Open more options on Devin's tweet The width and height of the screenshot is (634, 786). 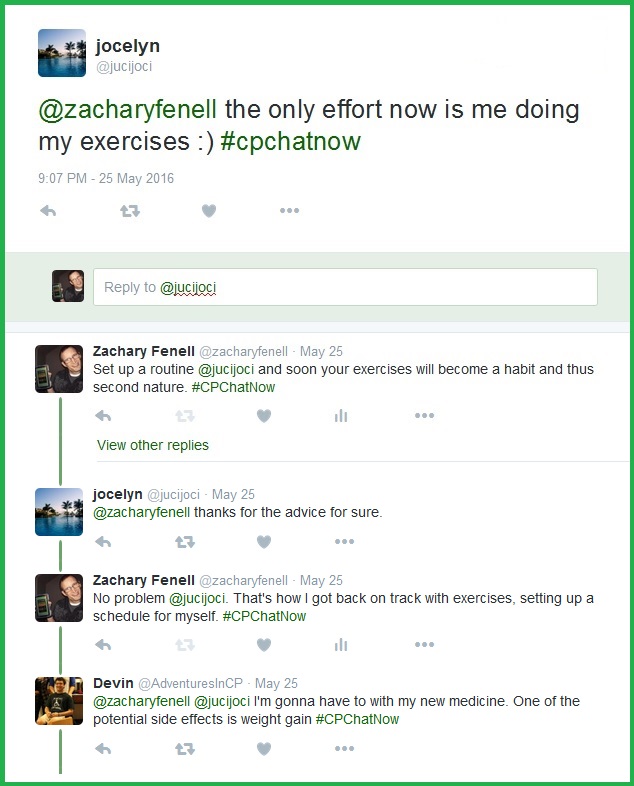coord(344,748)
